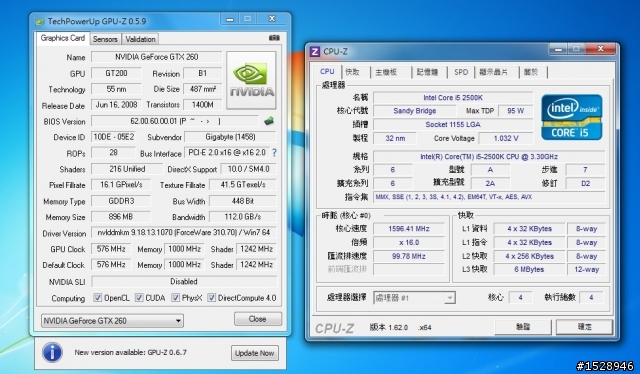This screenshot has width=640, height=374.
Task: Click the blue info icon in update bar
Action: (x=53, y=352)
